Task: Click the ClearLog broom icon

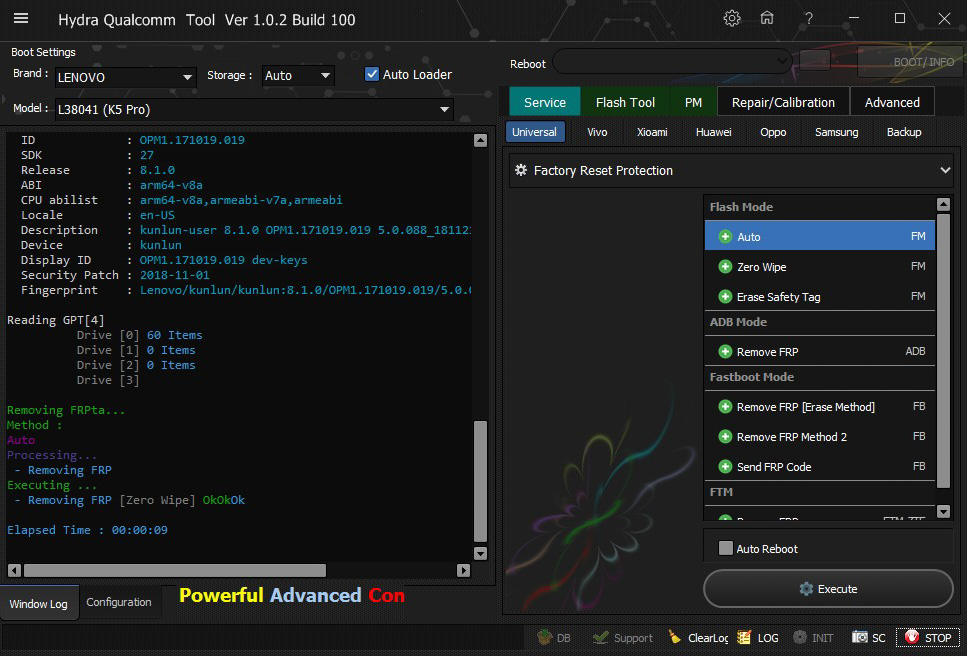Action: coord(676,637)
